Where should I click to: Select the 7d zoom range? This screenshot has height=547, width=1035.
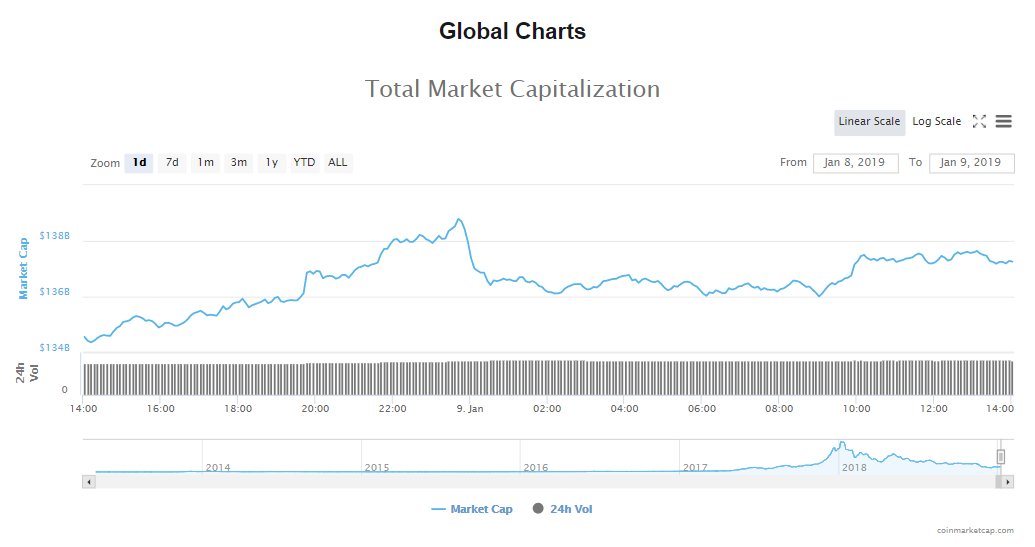(172, 163)
